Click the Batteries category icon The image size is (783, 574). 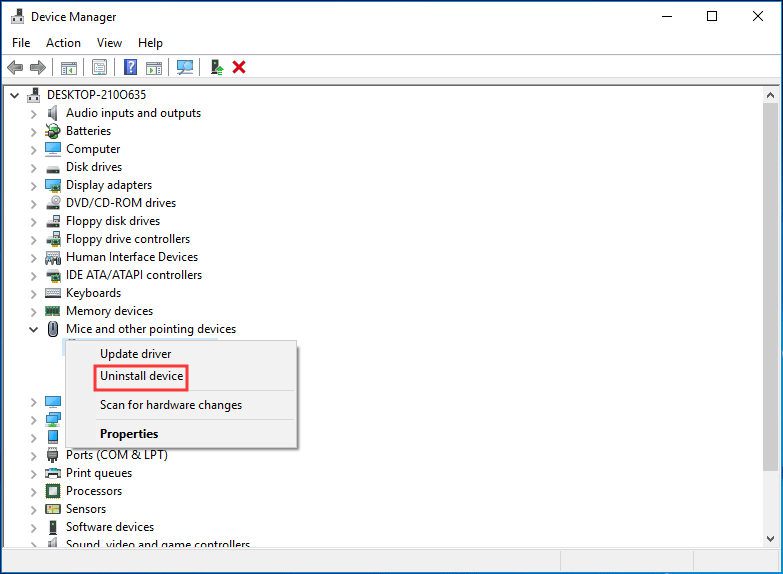(52, 131)
